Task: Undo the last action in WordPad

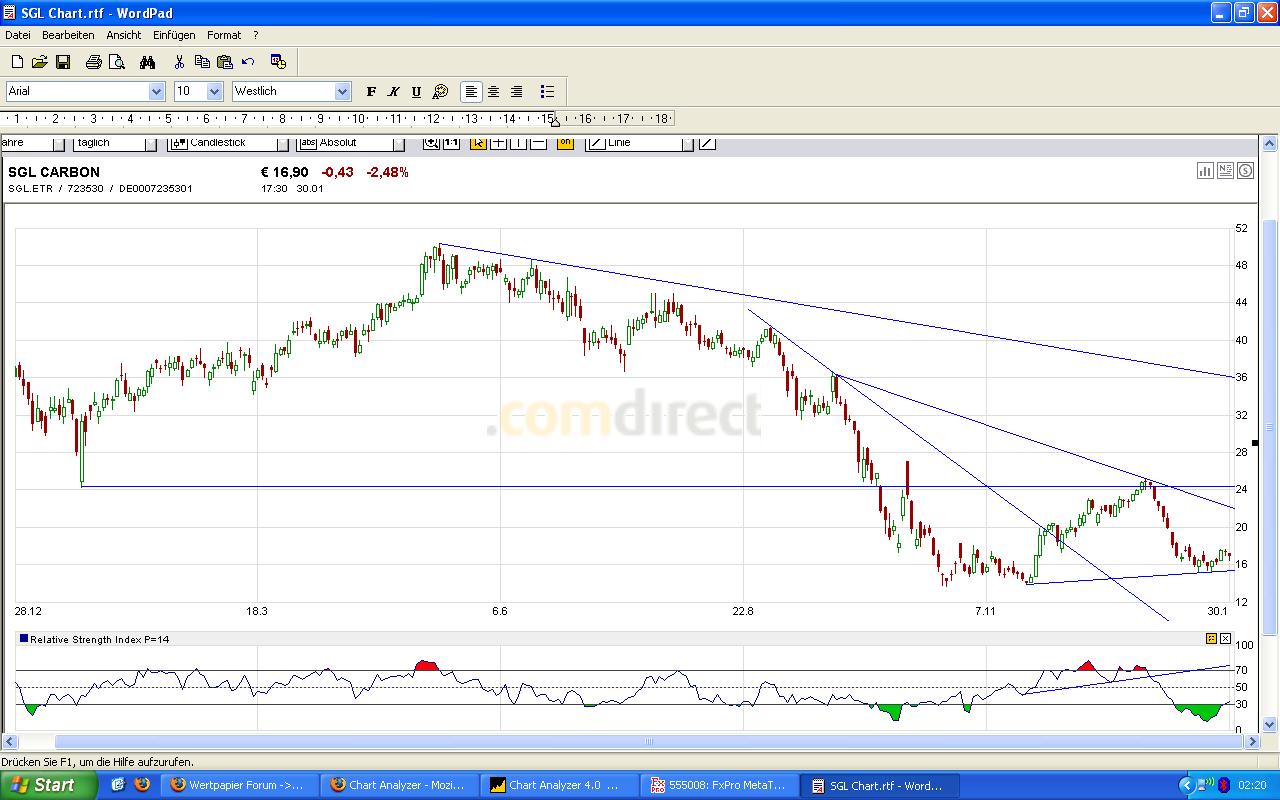Action: (x=248, y=62)
